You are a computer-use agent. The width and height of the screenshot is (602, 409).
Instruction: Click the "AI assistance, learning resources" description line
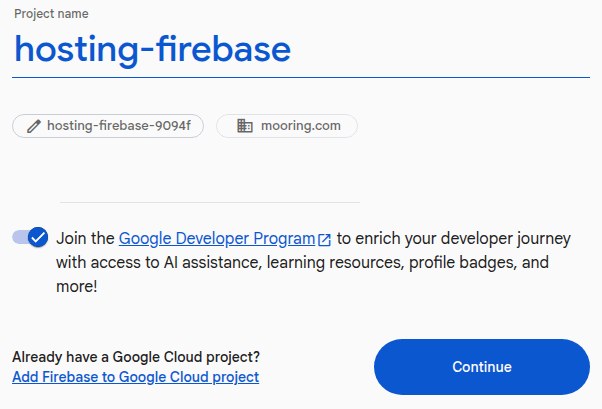point(303,263)
